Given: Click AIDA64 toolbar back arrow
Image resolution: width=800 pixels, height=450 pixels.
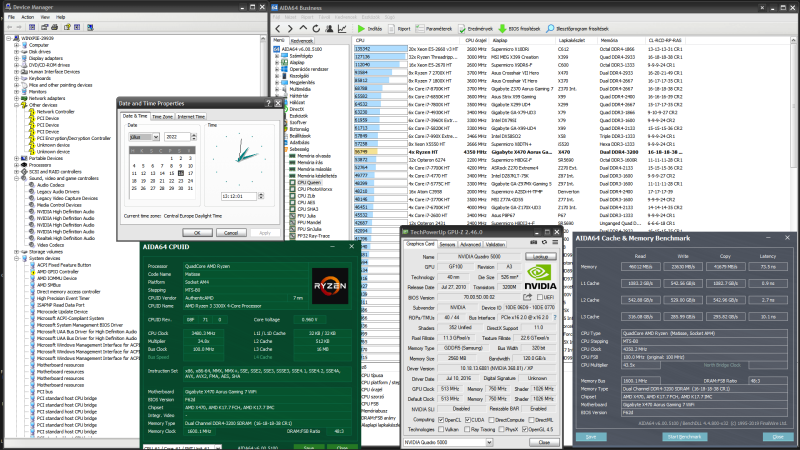Looking at the screenshot, I should [x=278, y=29].
